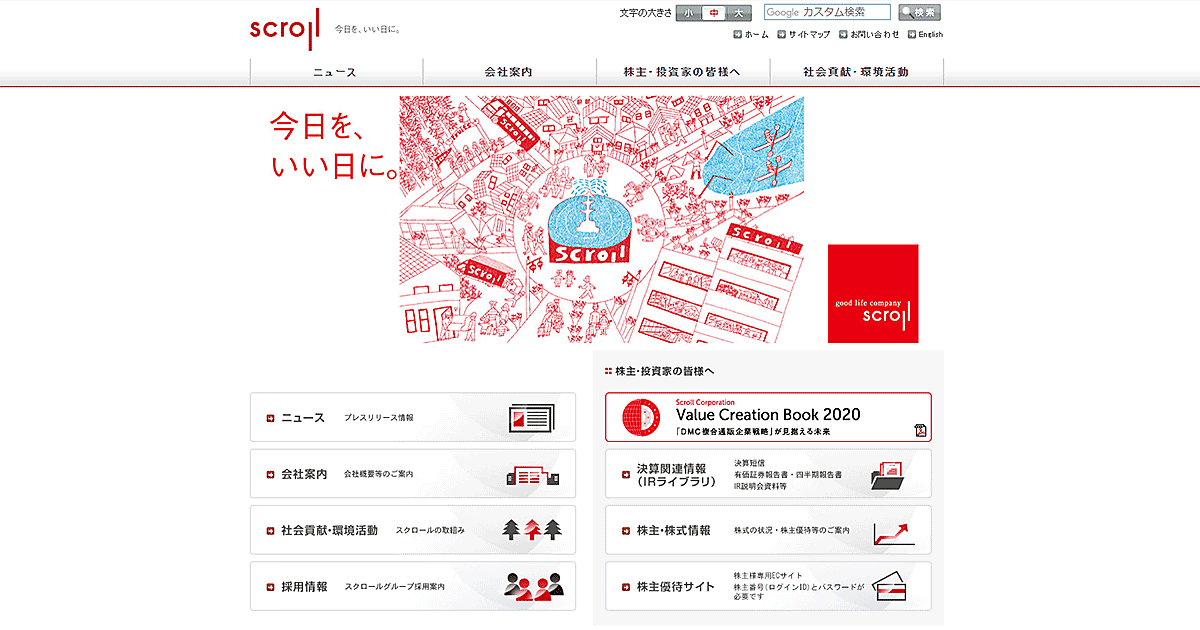
Task: Click the news newspaper icon
Action: pyautogui.click(x=531, y=417)
